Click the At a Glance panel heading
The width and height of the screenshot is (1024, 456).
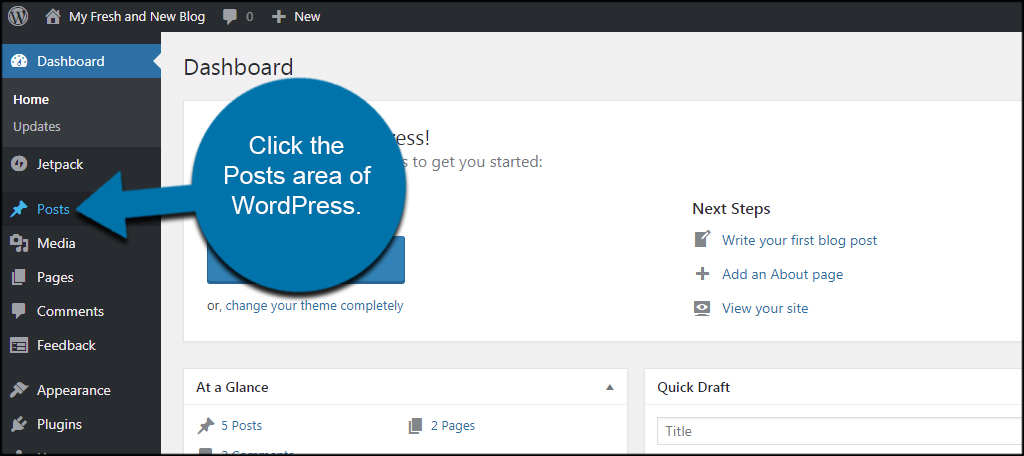(232, 387)
